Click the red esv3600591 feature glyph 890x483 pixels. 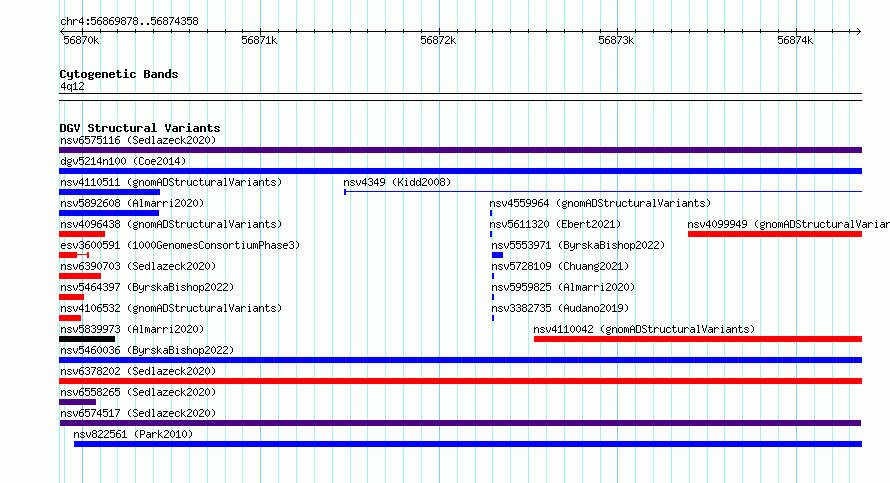click(74, 255)
